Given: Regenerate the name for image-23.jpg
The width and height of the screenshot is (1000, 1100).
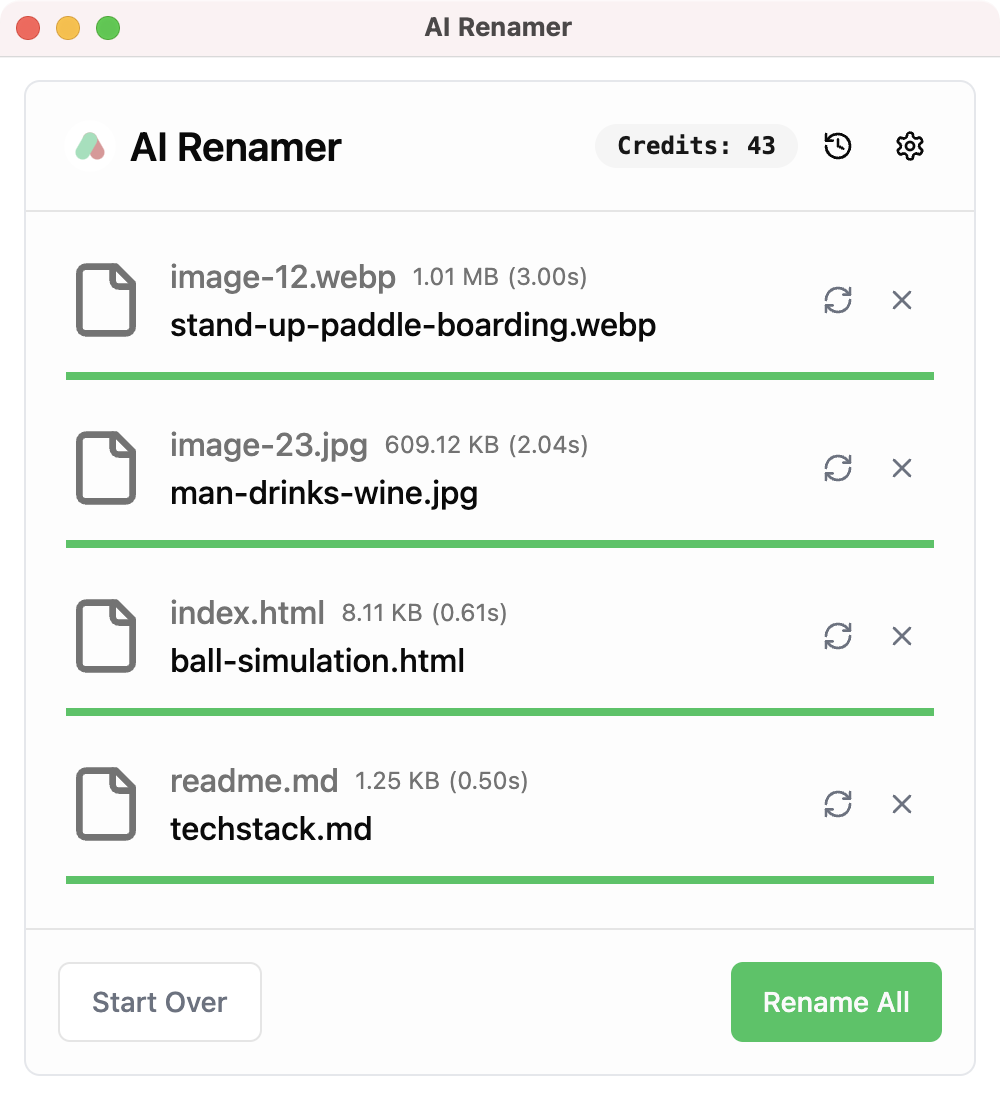Looking at the screenshot, I should point(840,468).
